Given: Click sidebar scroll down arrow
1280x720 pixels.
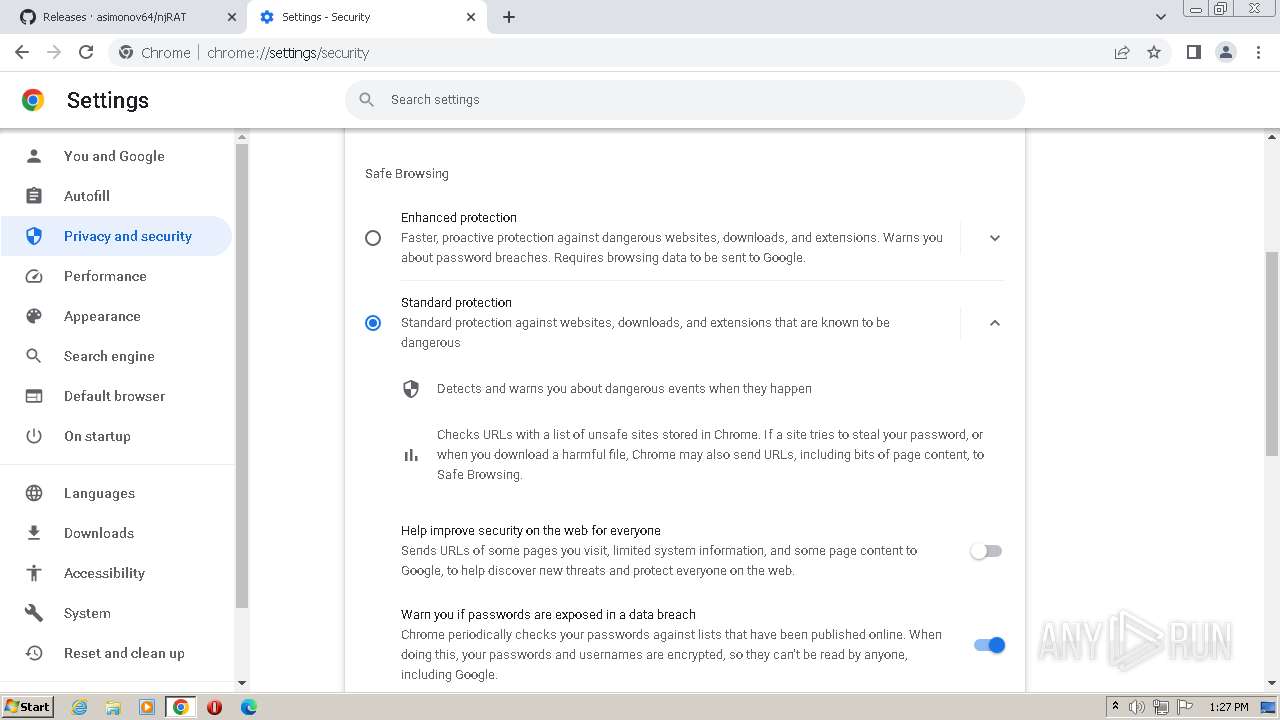Looking at the screenshot, I should coord(241,683).
